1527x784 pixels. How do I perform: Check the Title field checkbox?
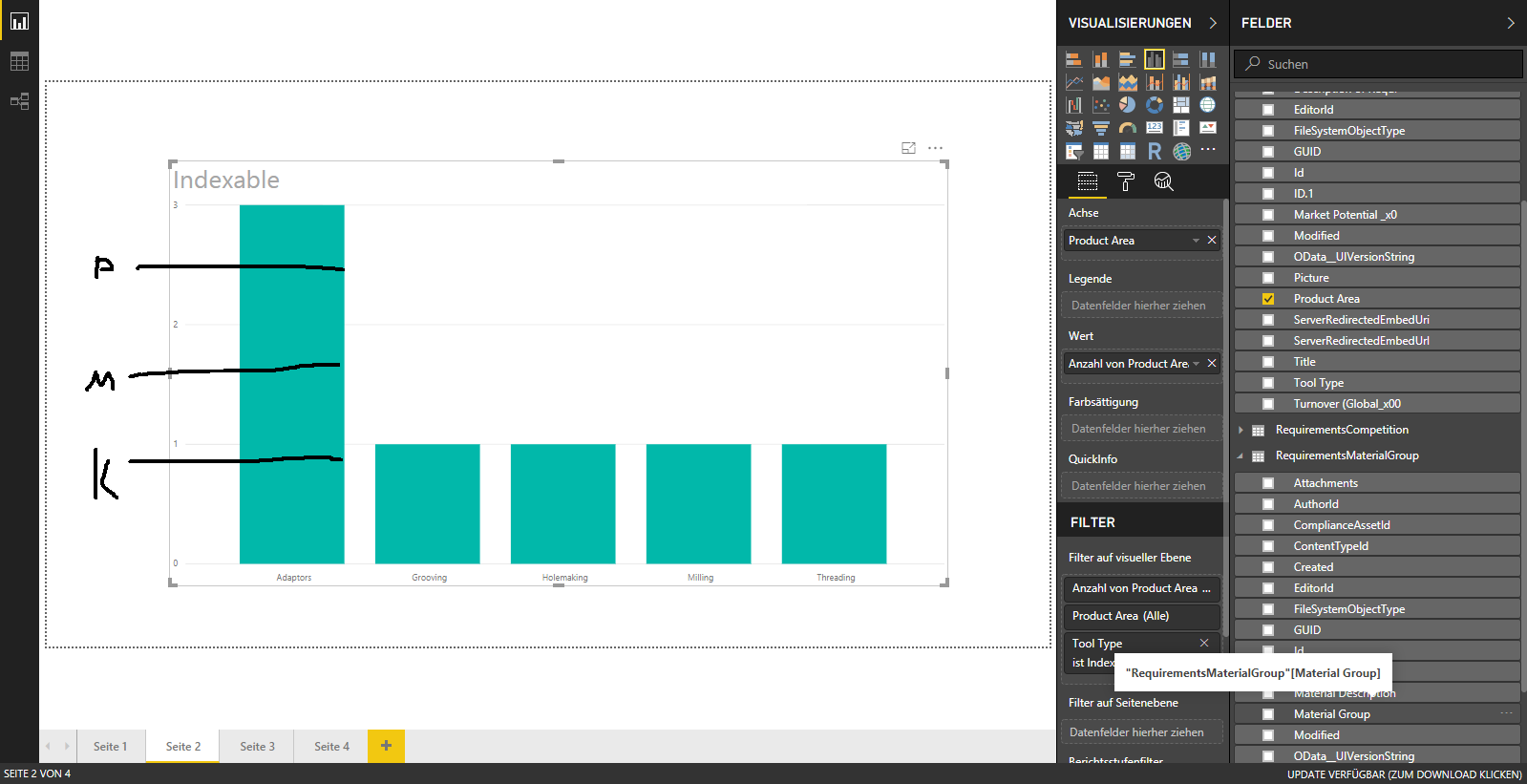coord(1268,362)
